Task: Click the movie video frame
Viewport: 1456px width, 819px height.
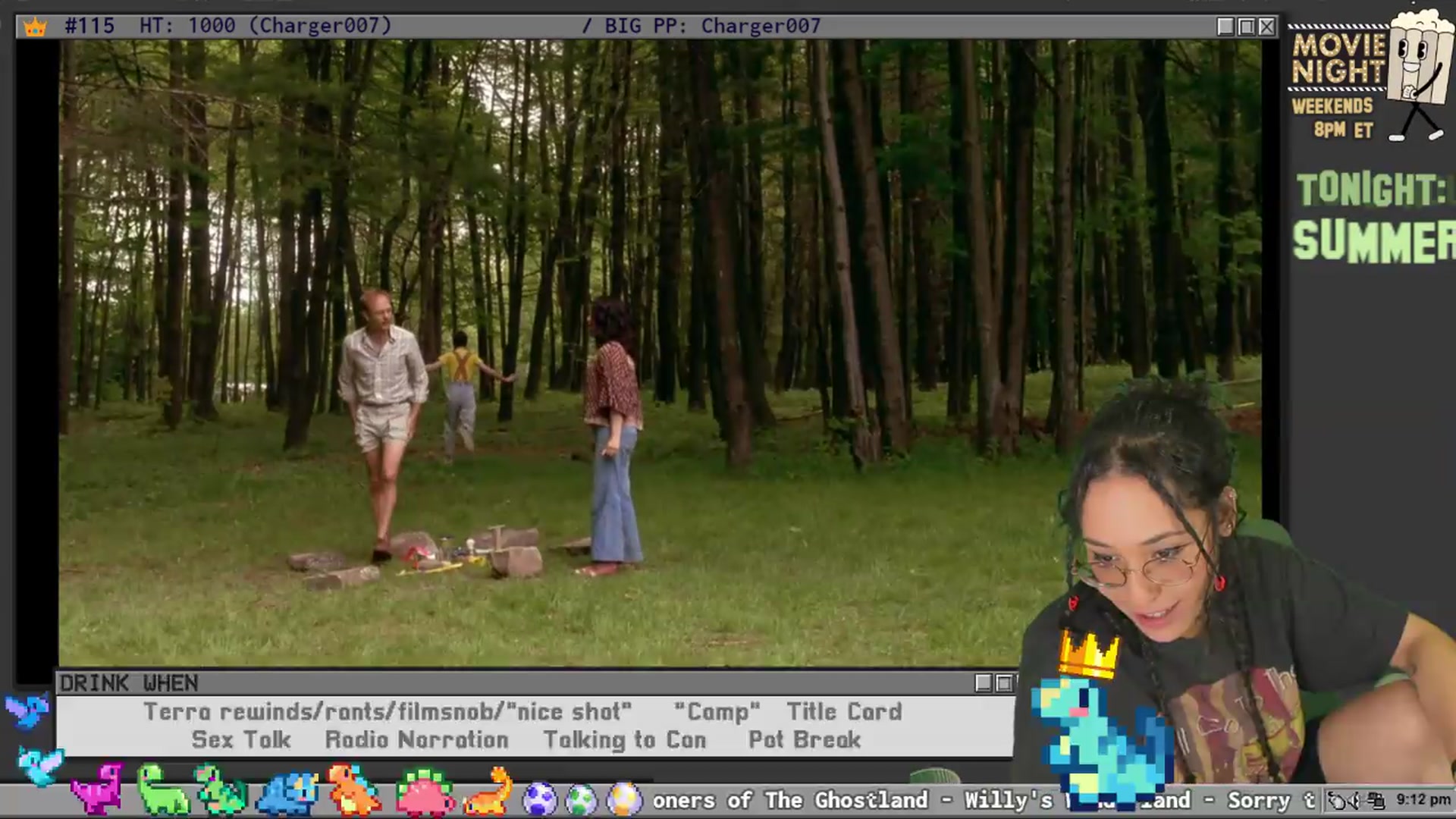Action: 660,353
